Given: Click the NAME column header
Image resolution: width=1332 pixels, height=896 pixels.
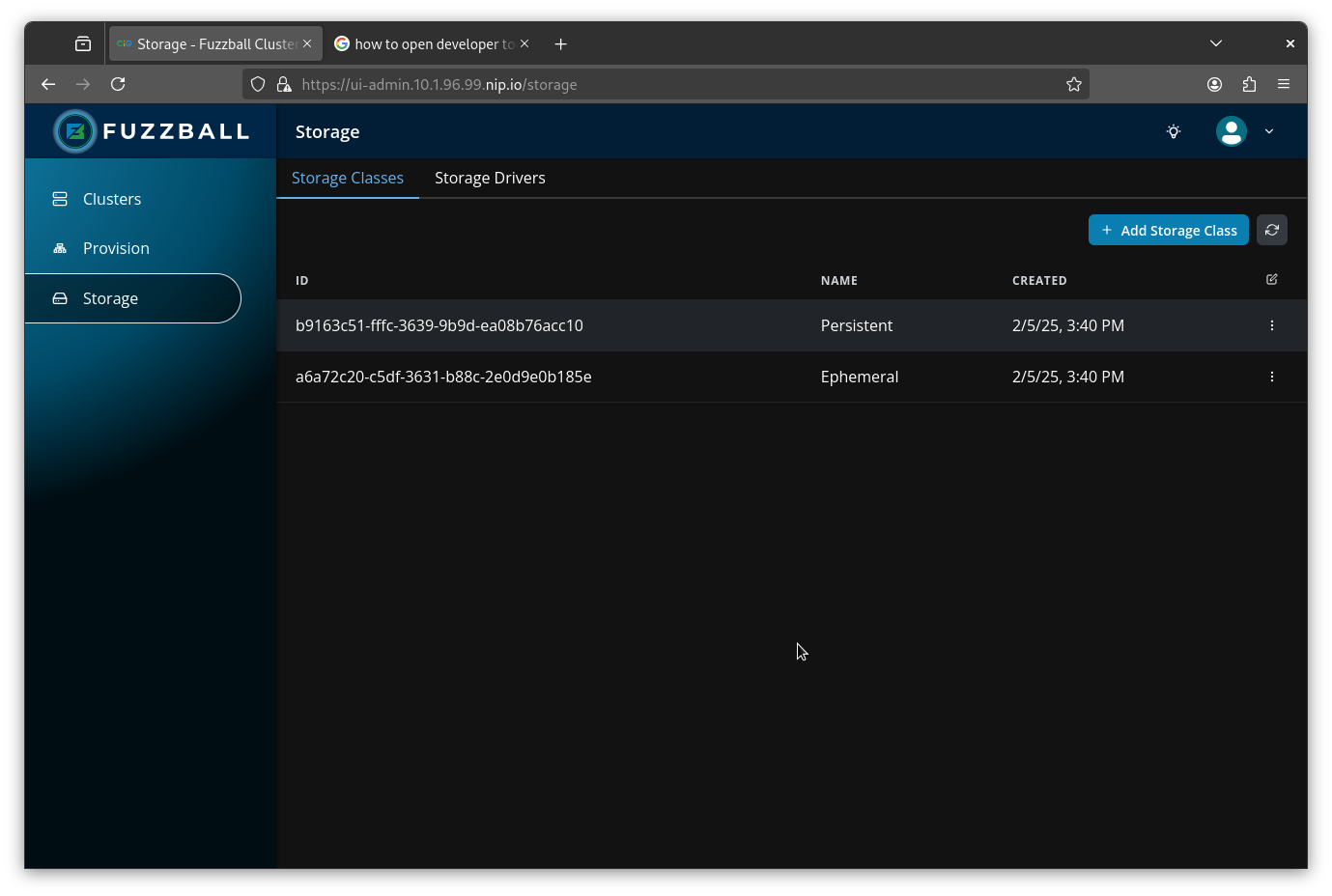Looking at the screenshot, I should (839, 281).
